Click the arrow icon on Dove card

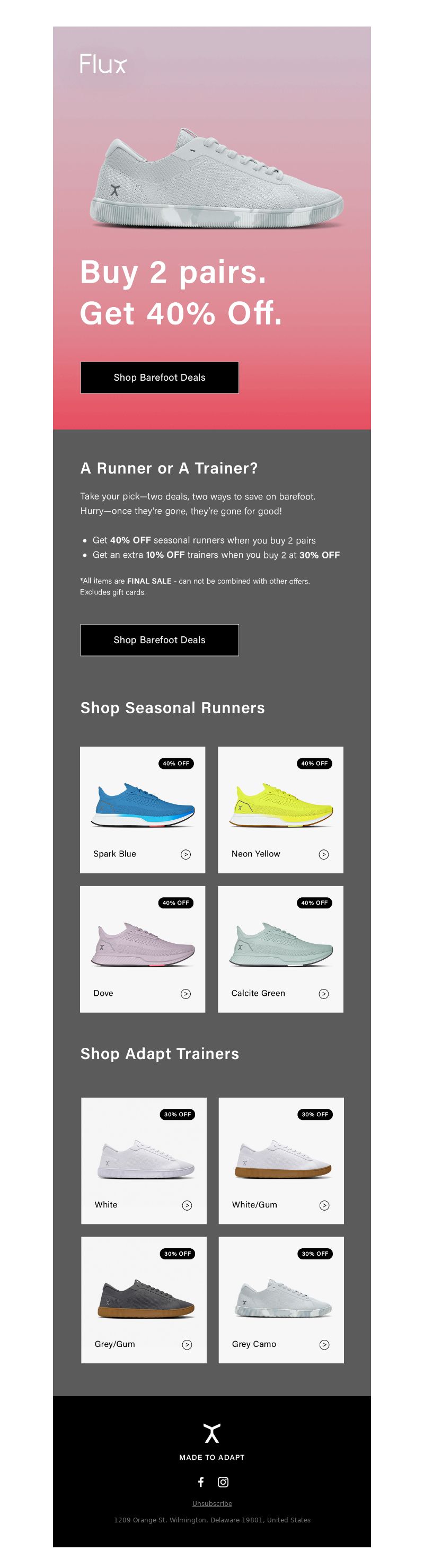pos(186,993)
